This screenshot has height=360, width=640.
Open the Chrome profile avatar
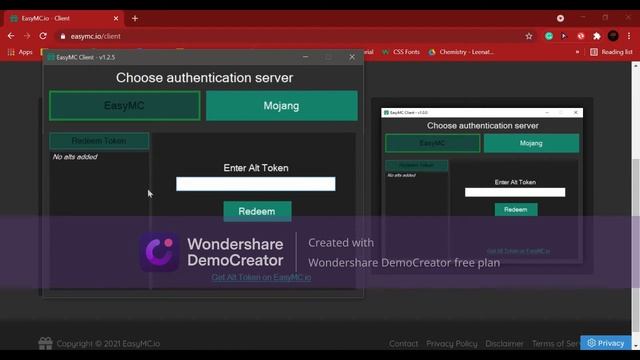pyautogui.click(x=613, y=36)
